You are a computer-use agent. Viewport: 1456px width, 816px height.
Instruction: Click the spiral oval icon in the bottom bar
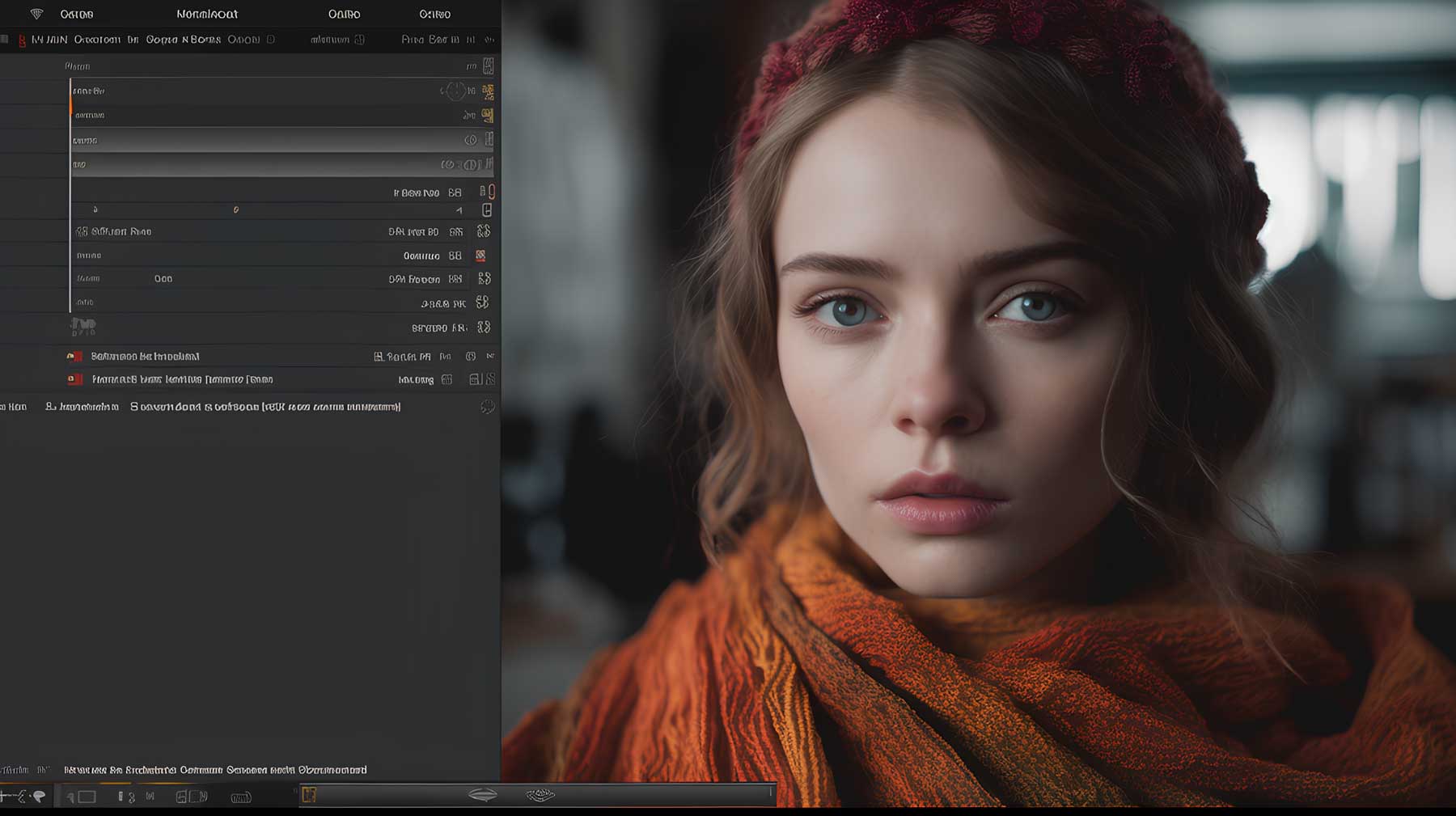540,795
